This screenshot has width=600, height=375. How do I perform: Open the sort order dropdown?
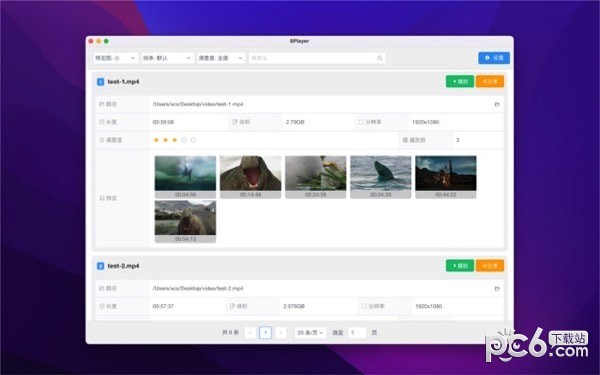(x=167, y=58)
